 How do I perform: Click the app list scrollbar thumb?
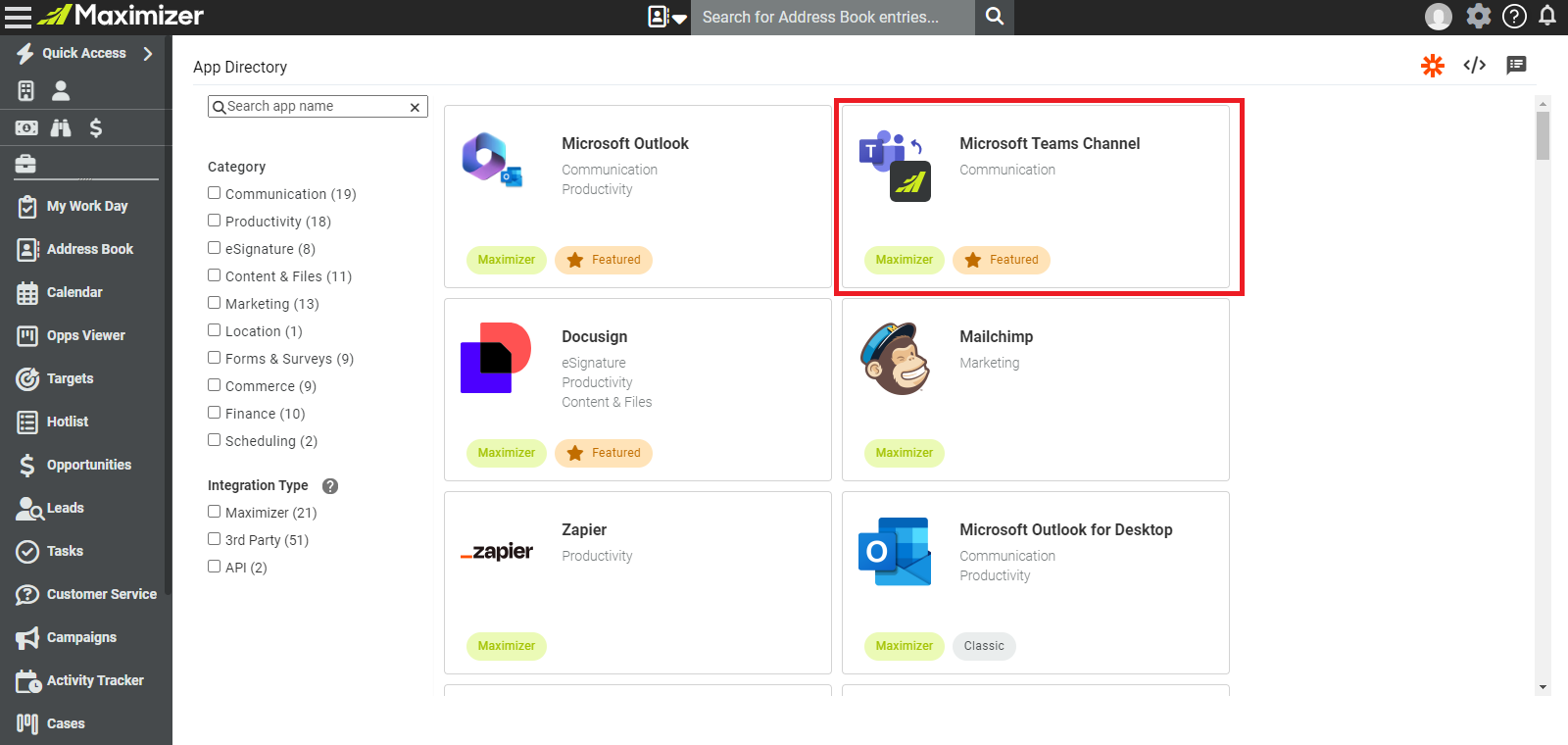1543,135
